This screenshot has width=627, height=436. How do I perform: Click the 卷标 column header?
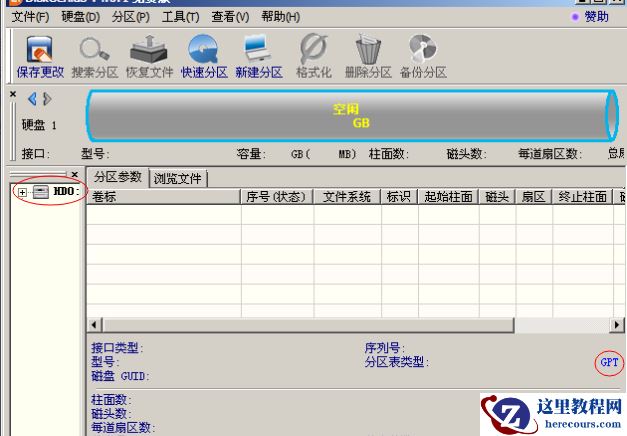click(x=164, y=197)
